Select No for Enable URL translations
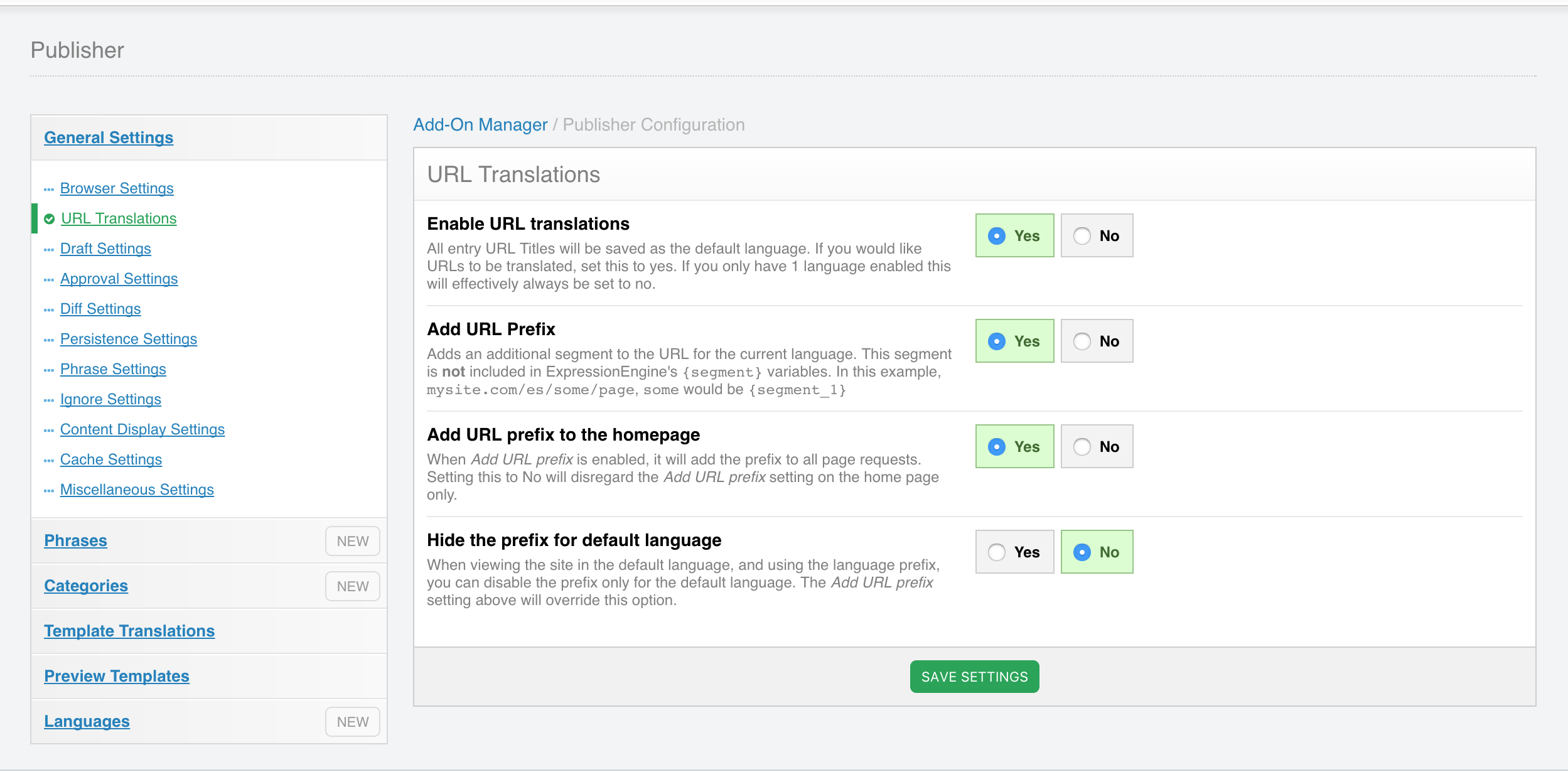 click(1097, 235)
